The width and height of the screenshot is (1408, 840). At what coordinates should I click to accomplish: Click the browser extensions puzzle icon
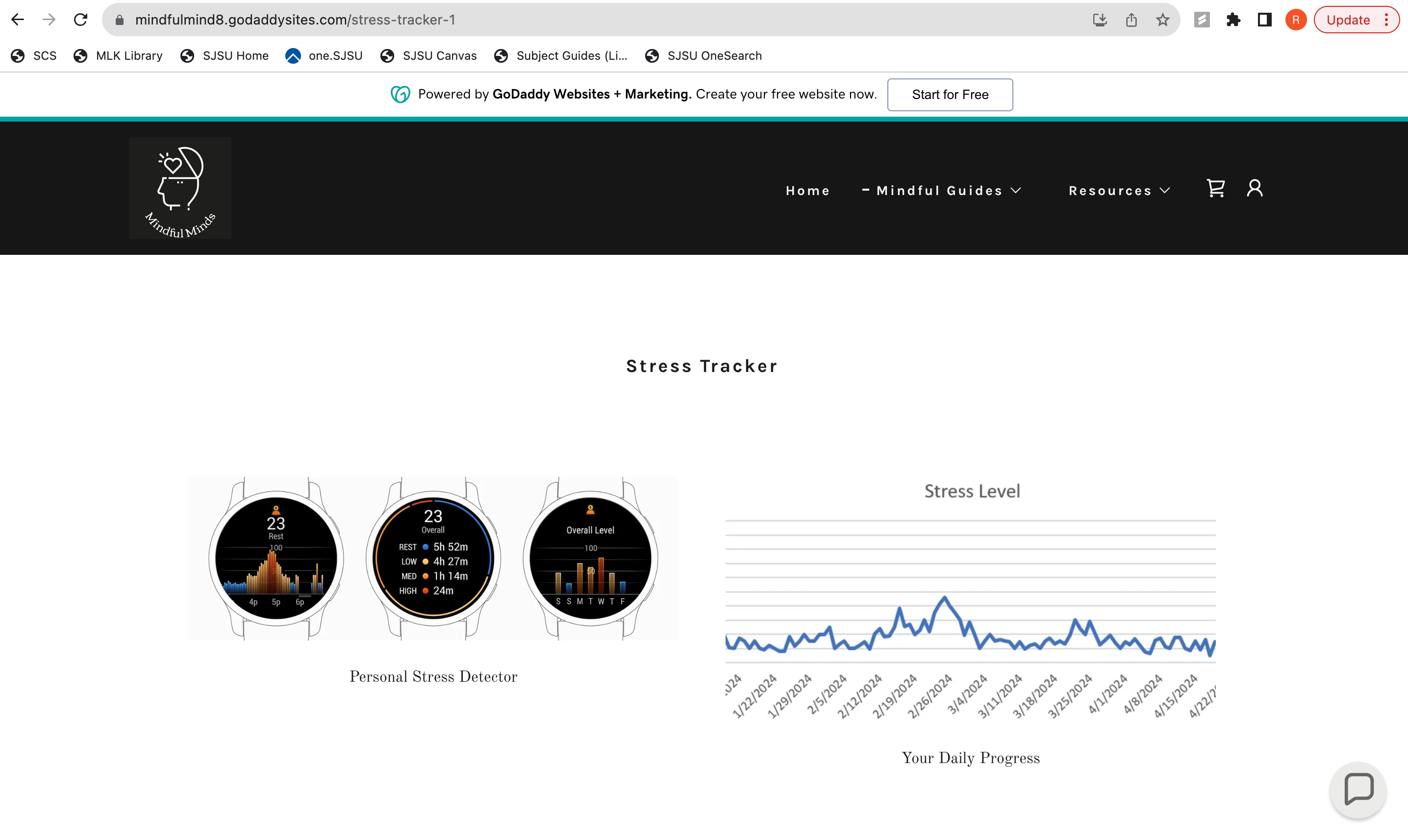[1233, 20]
